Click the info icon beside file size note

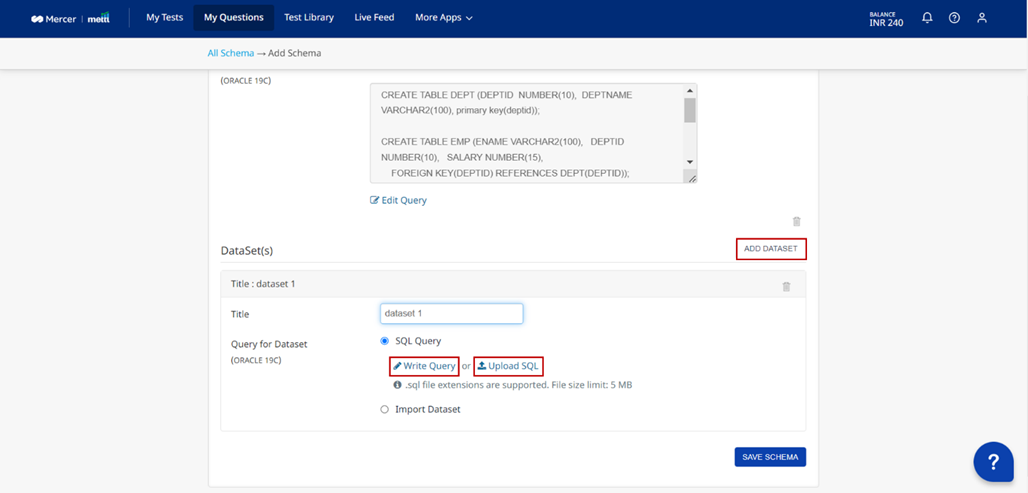tap(397, 385)
